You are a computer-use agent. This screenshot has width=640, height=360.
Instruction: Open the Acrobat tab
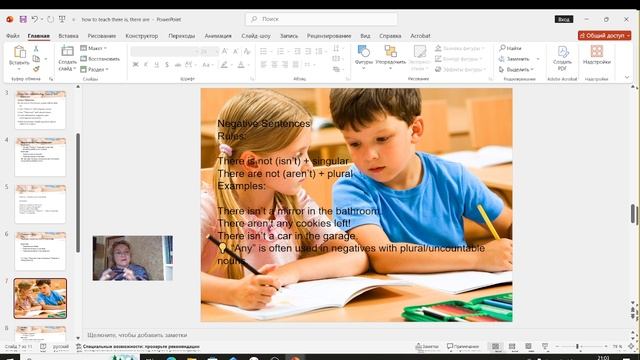420,36
